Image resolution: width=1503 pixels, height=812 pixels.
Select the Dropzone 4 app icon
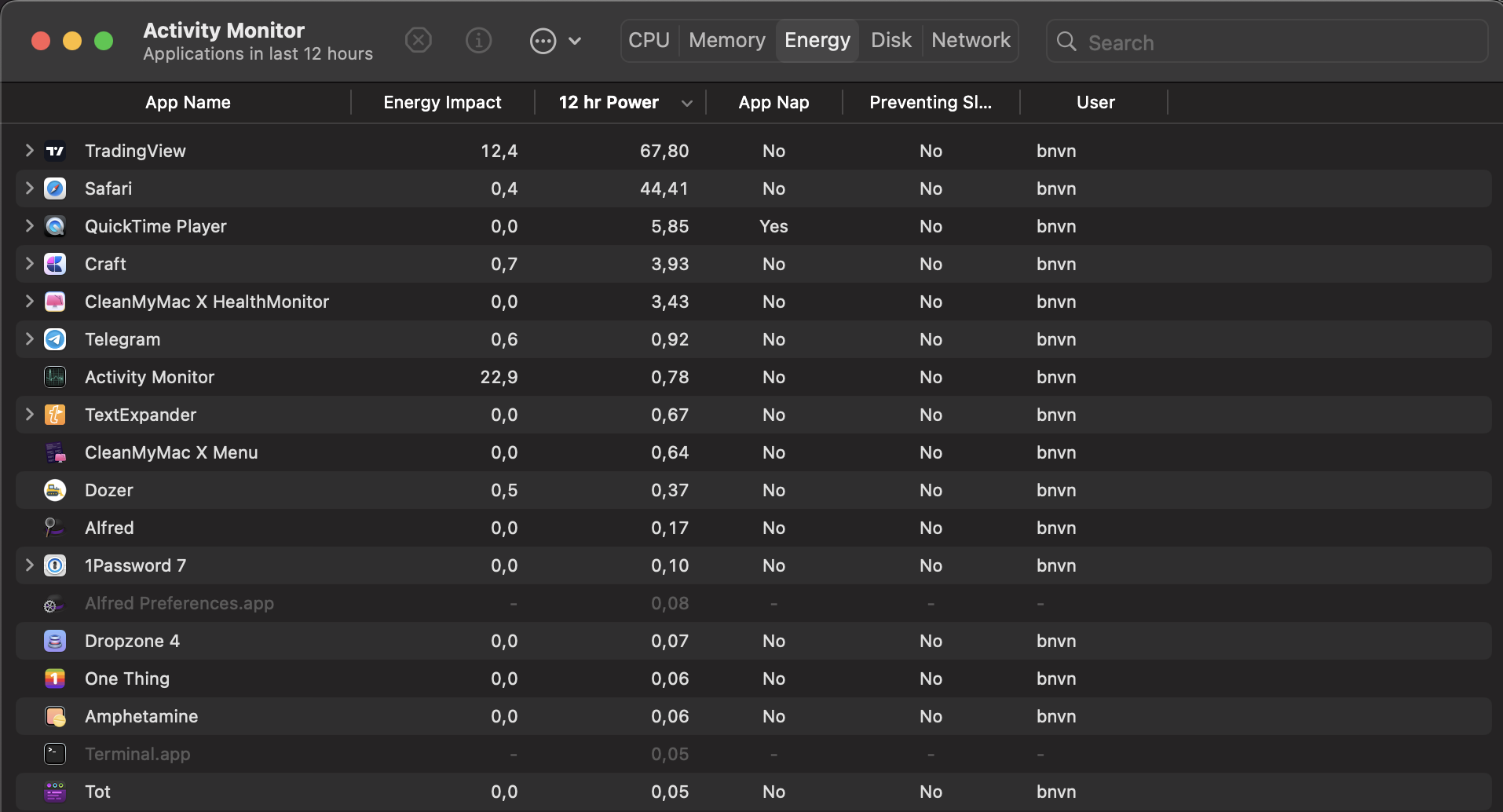pyautogui.click(x=55, y=641)
